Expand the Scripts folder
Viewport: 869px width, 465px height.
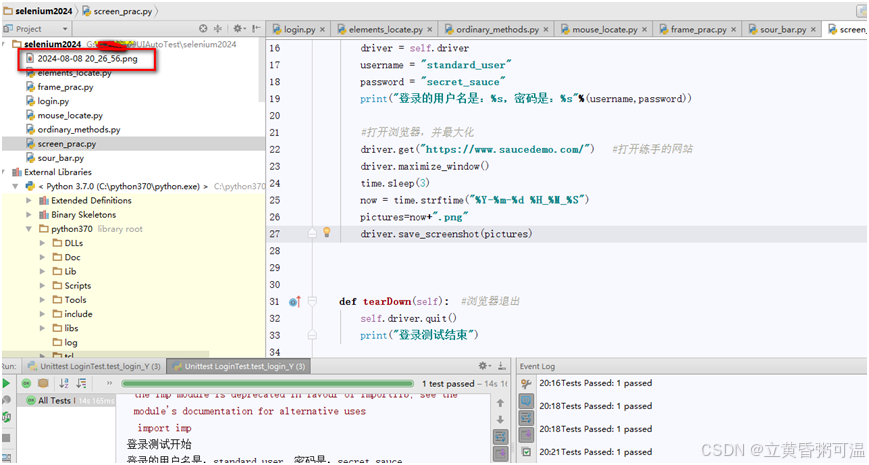[42, 286]
